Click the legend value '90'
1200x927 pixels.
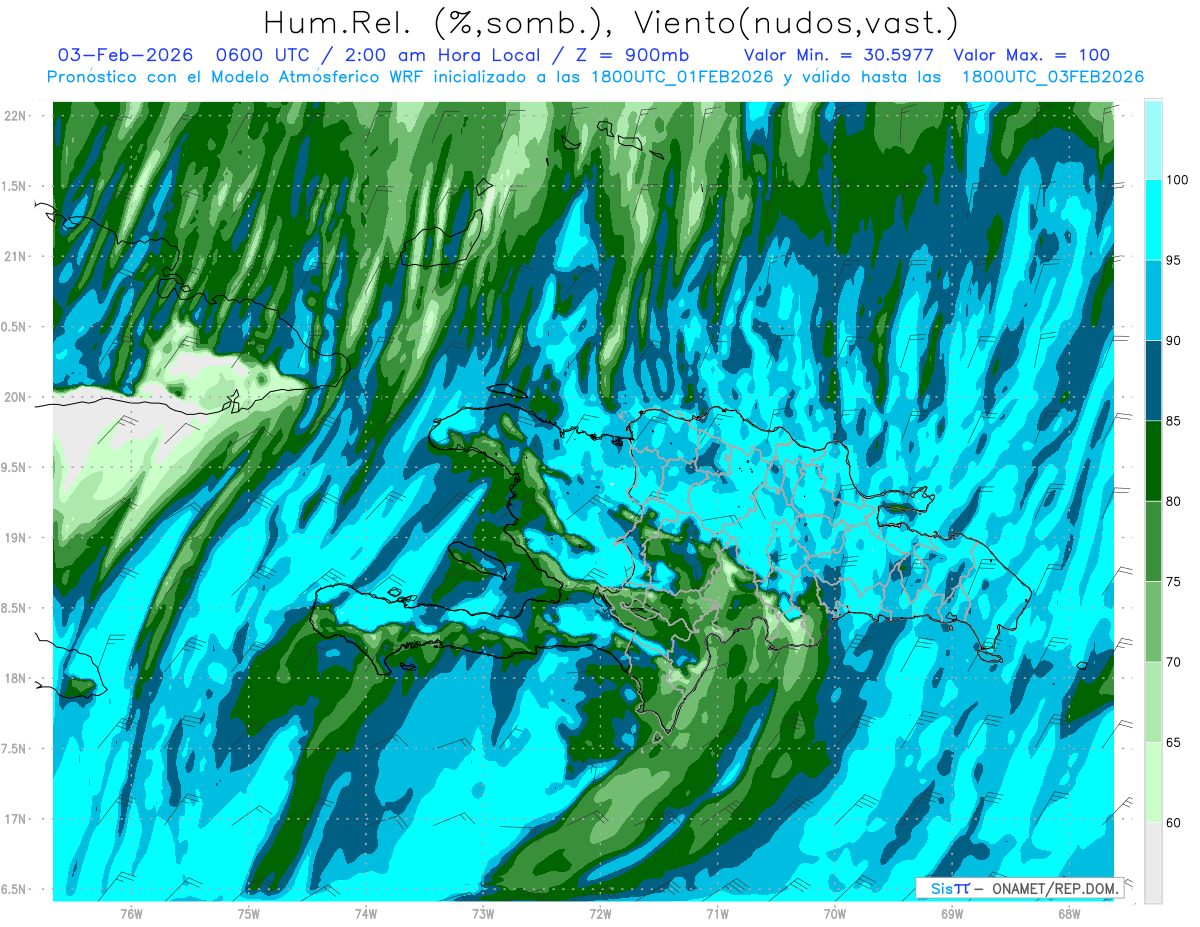pyautogui.click(x=1175, y=341)
